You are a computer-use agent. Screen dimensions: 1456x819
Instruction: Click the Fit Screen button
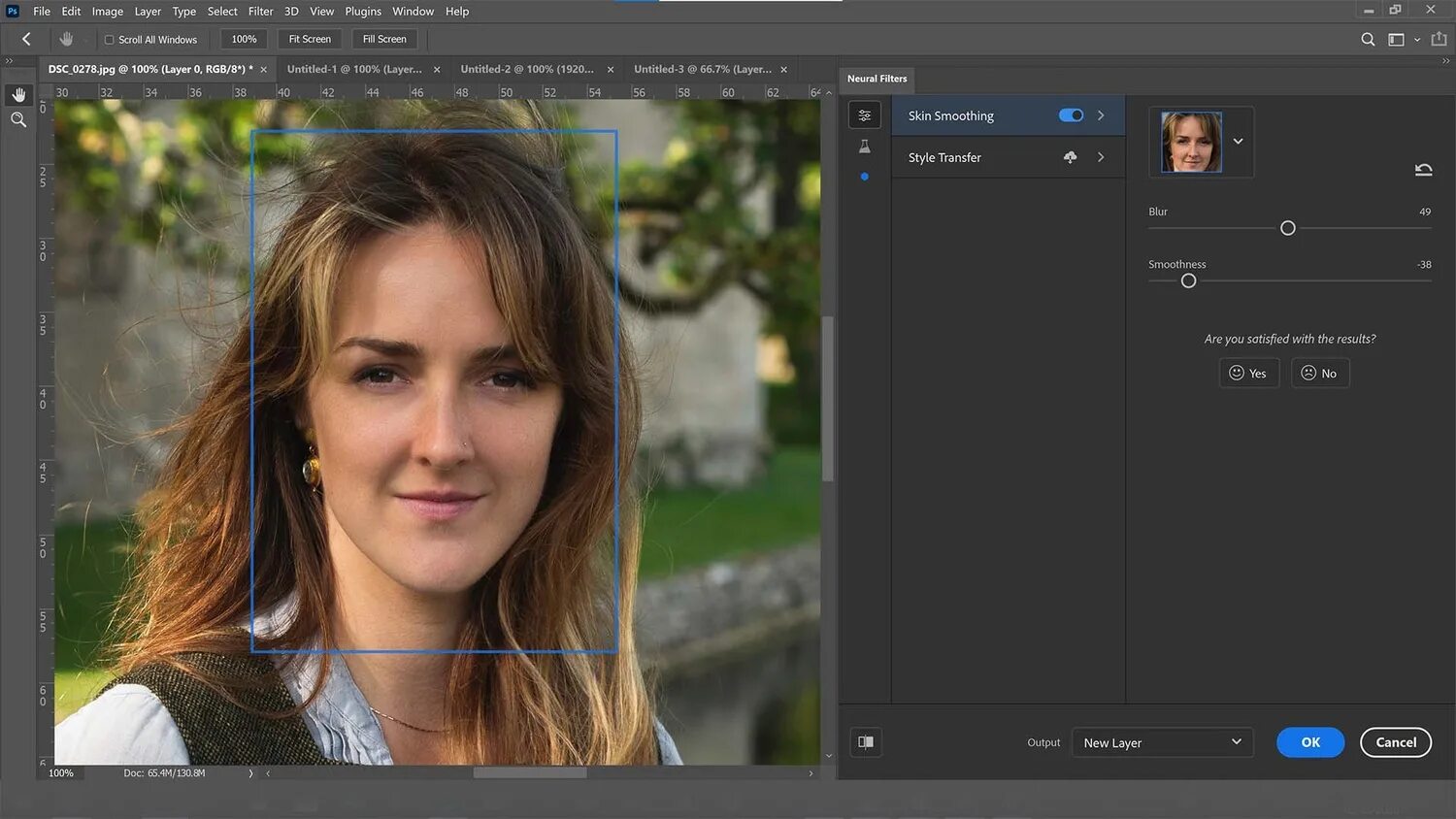tap(310, 39)
